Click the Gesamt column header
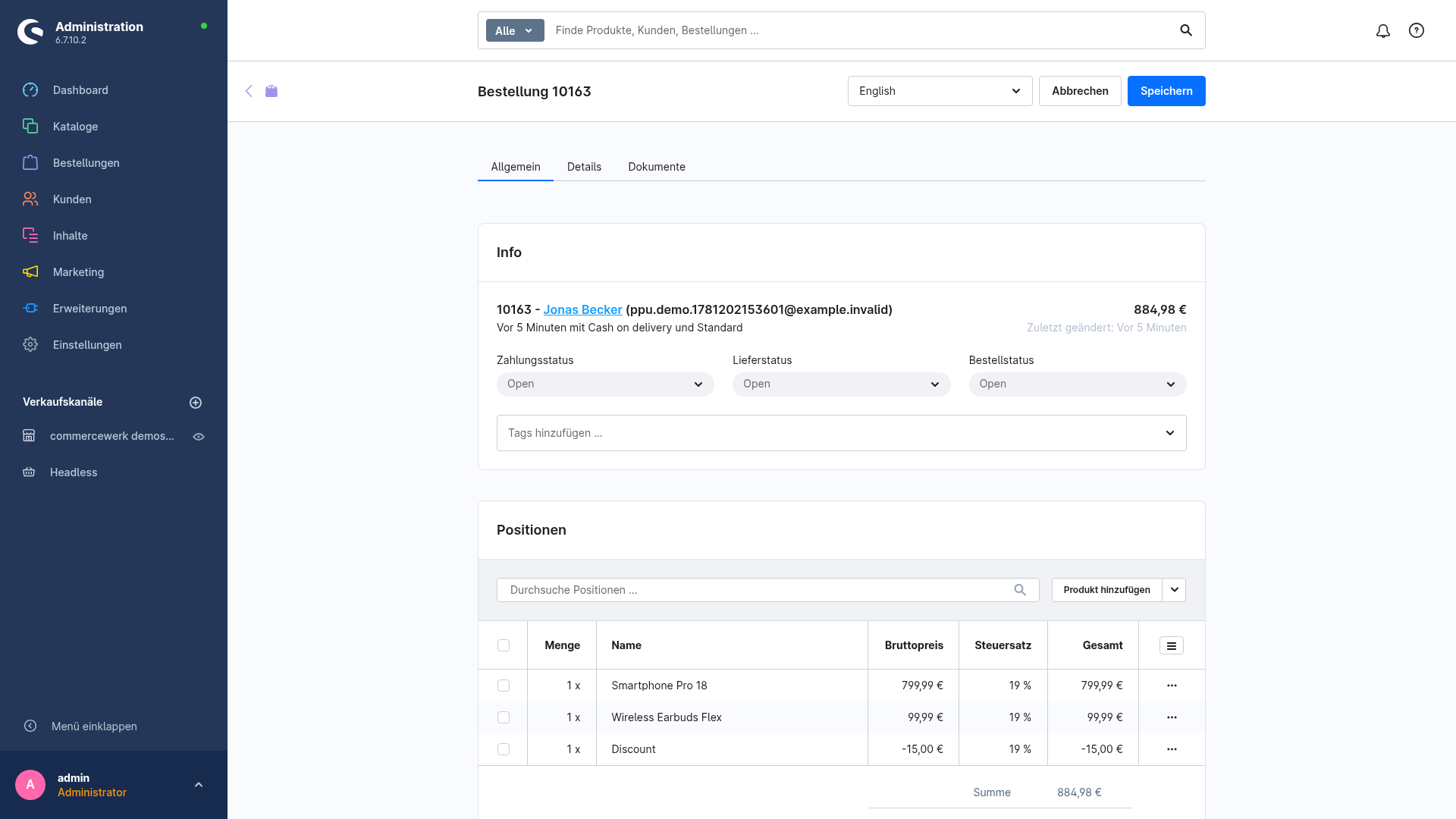The width and height of the screenshot is (1456, 819). point(1093,645)
